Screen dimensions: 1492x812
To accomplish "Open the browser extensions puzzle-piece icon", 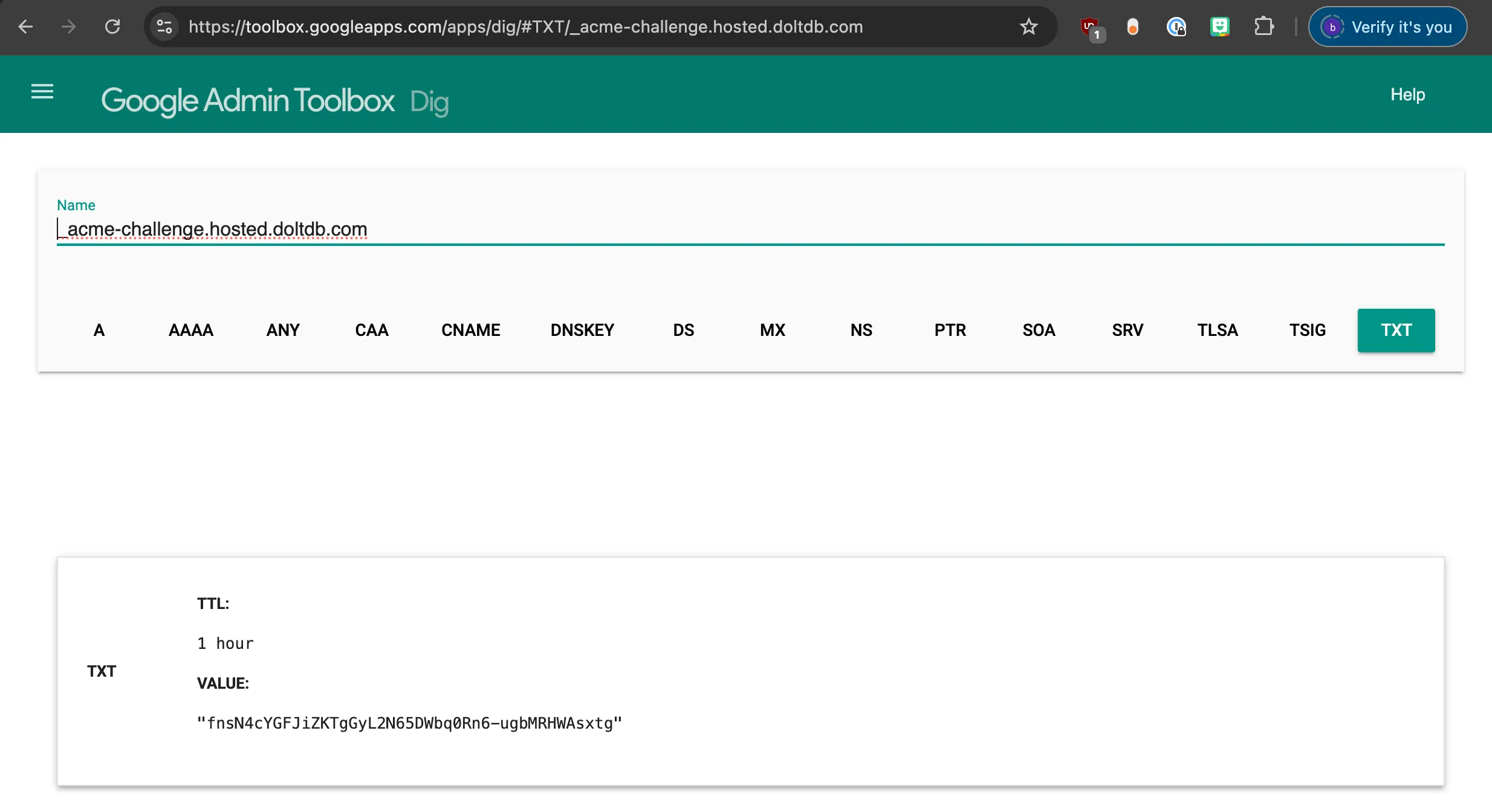I will tap(1263, 27).
